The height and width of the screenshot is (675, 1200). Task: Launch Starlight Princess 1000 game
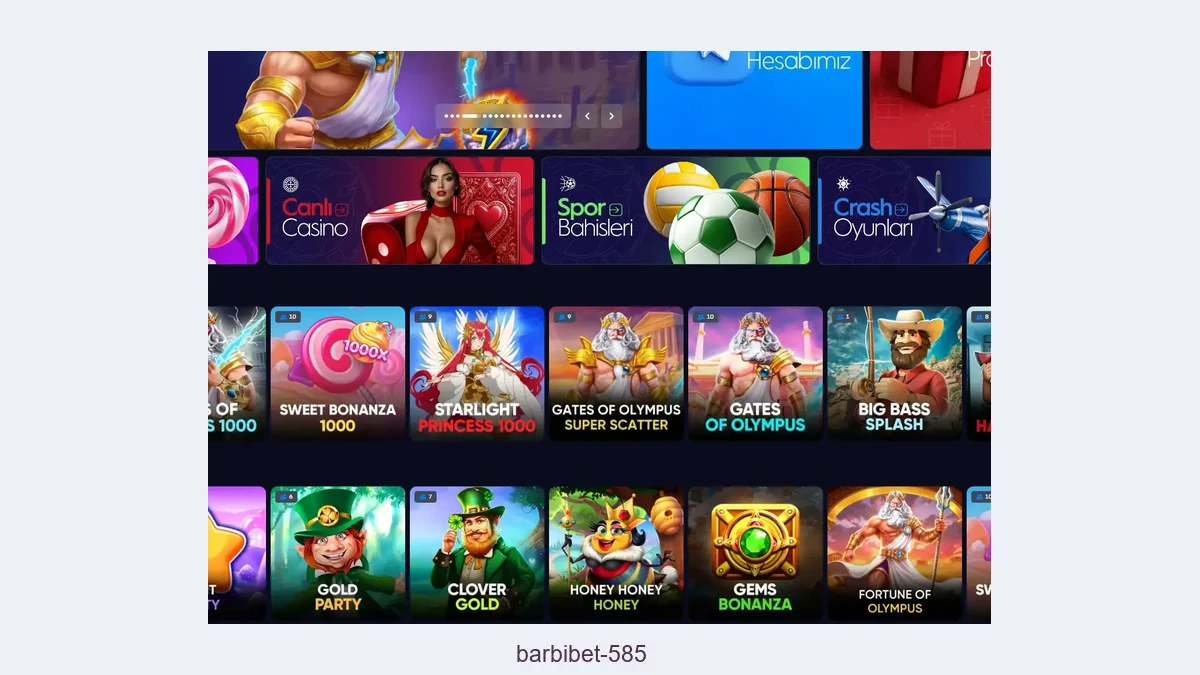click(x=477, y=373)
